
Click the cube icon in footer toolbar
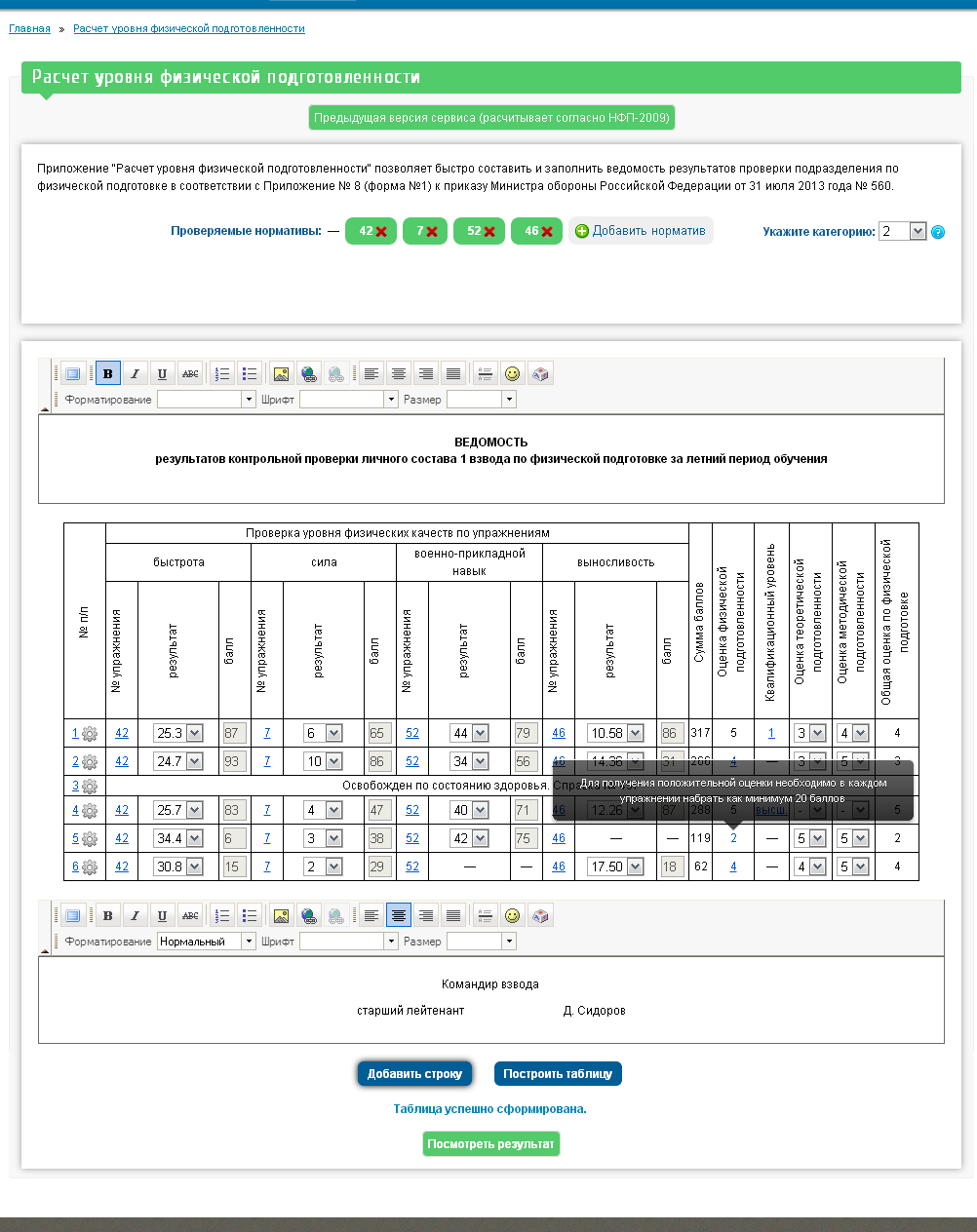coord(540,915)
